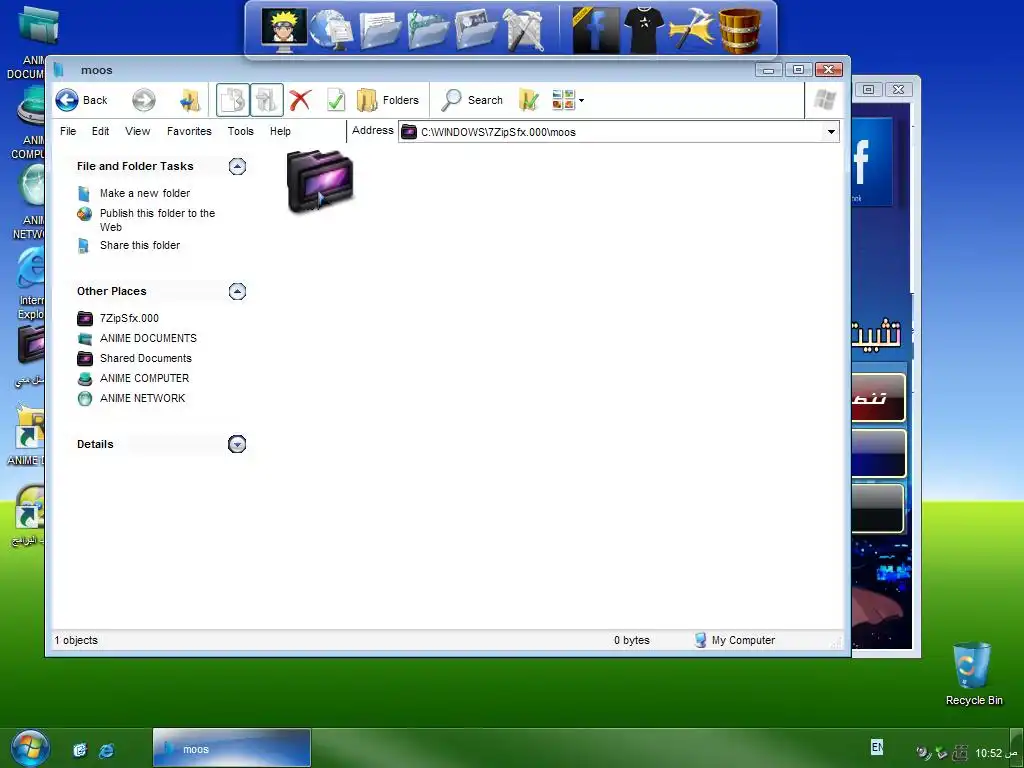1024x768 pixels.
Task: Click the '1 objects' status text
Action: [76, 641]
